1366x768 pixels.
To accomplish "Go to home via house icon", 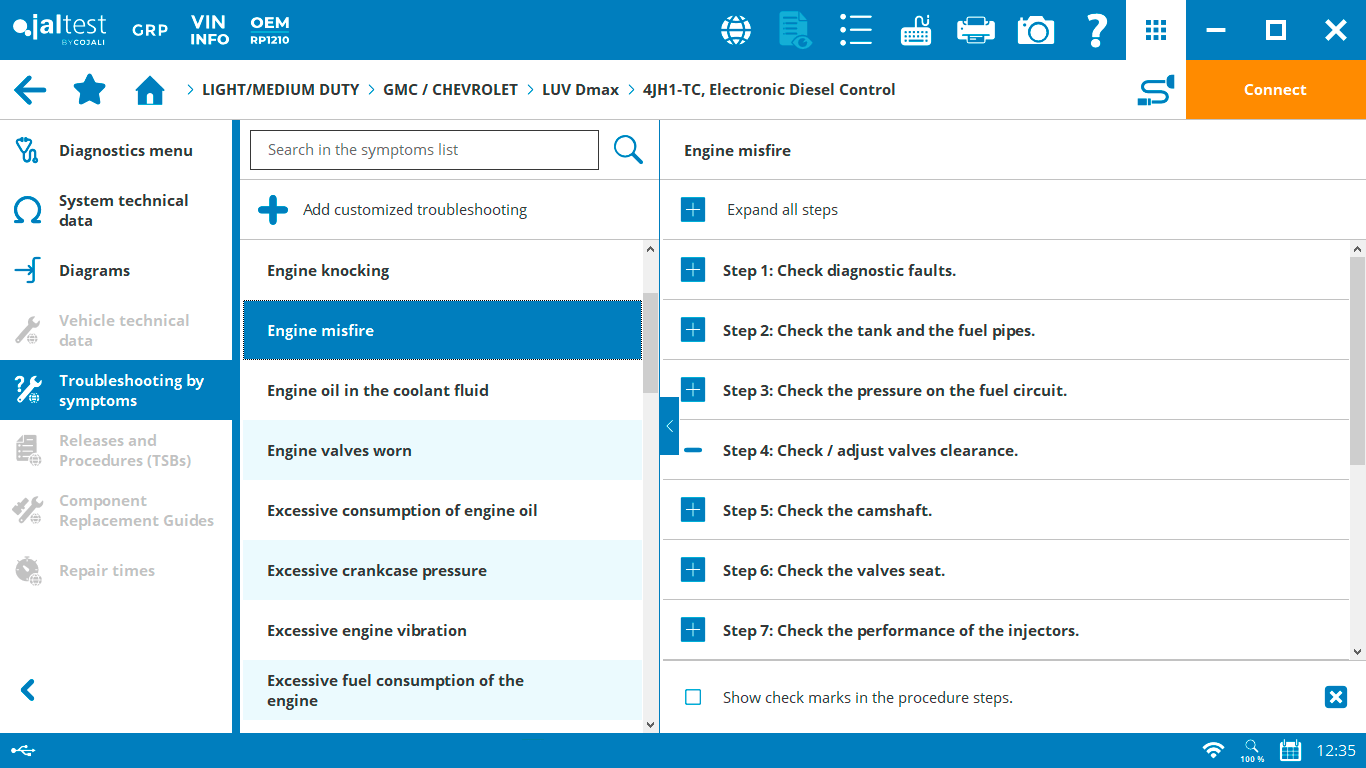I will (150, 91).
